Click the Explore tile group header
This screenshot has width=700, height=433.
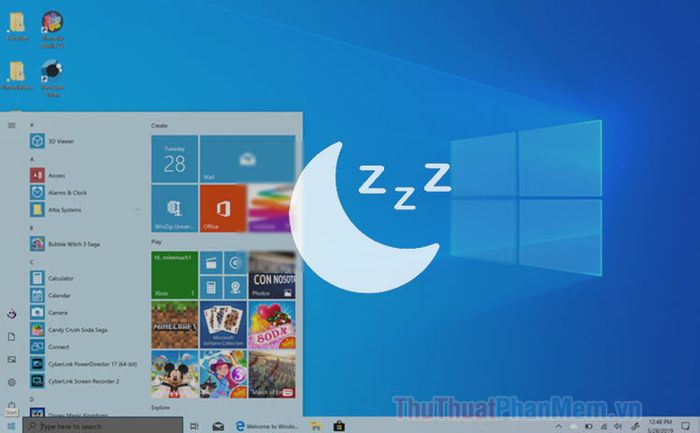pos(160,408)
